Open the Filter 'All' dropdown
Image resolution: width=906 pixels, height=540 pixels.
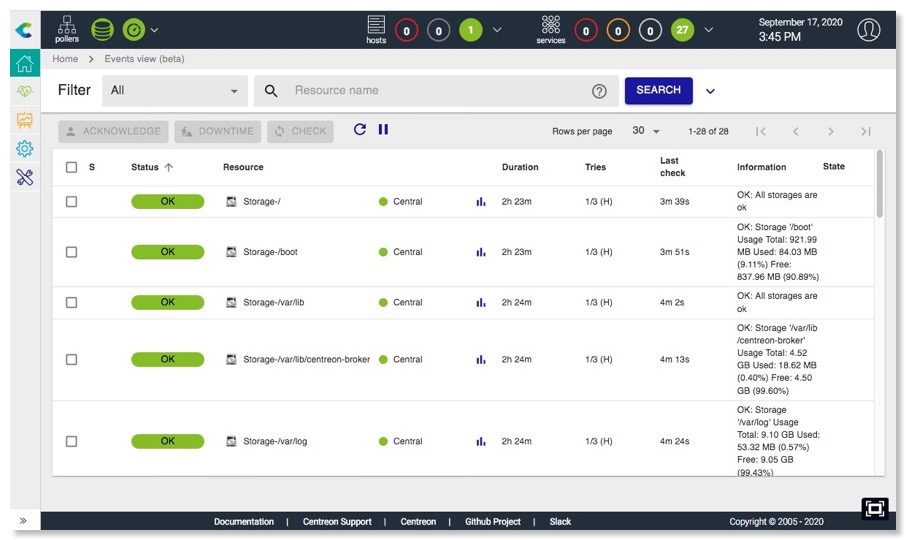175,91
